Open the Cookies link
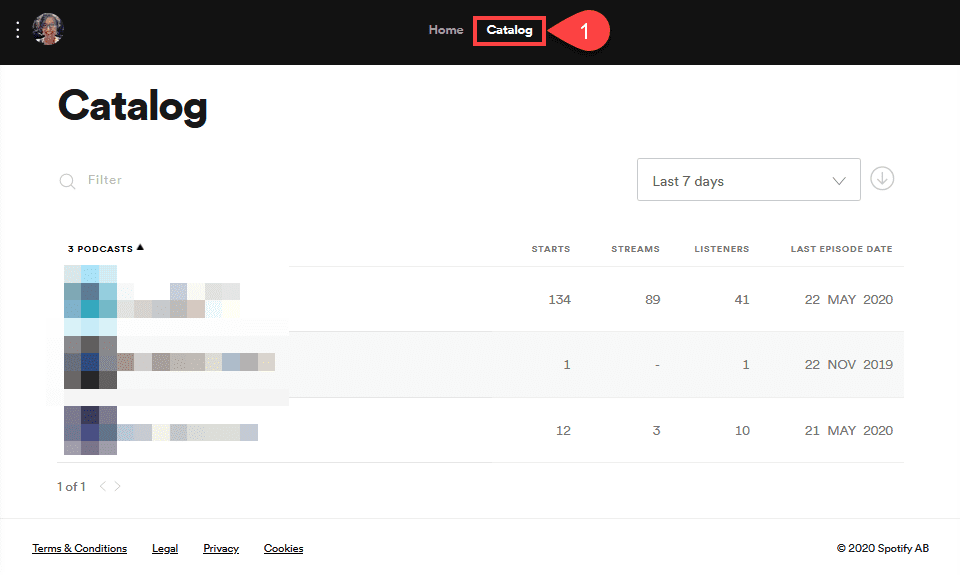960x575 pixels. pos(283,548)
